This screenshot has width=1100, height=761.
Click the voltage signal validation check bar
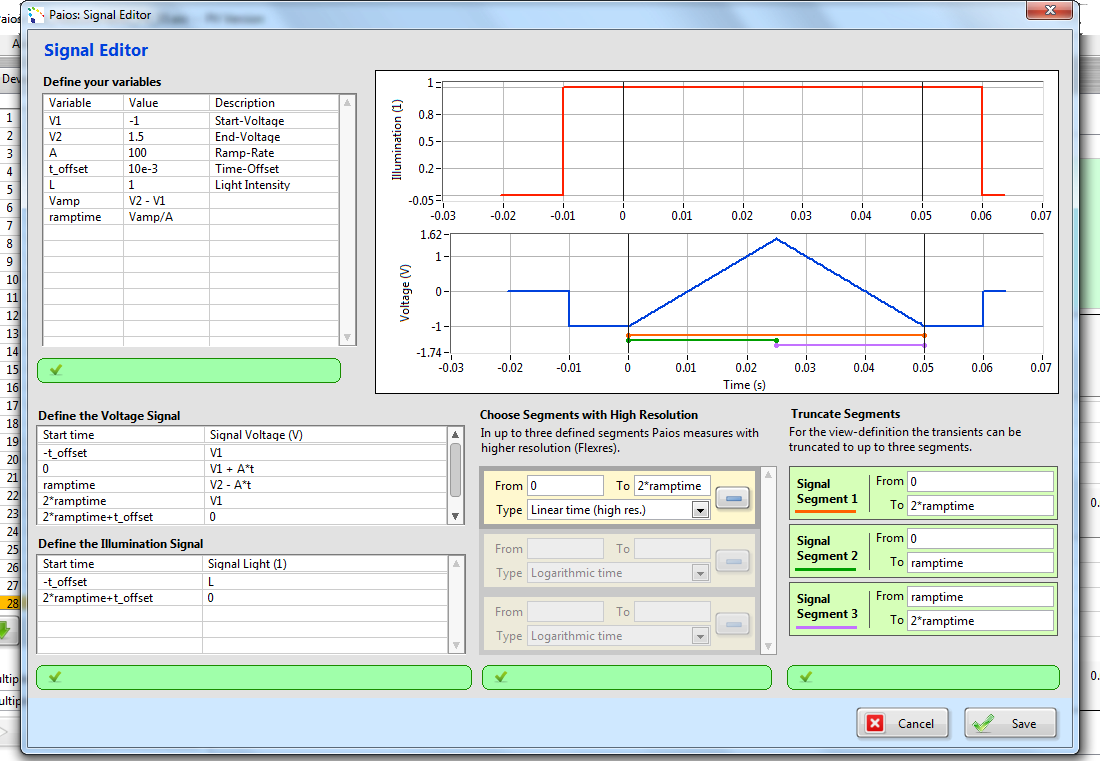(x=254, y=678)
